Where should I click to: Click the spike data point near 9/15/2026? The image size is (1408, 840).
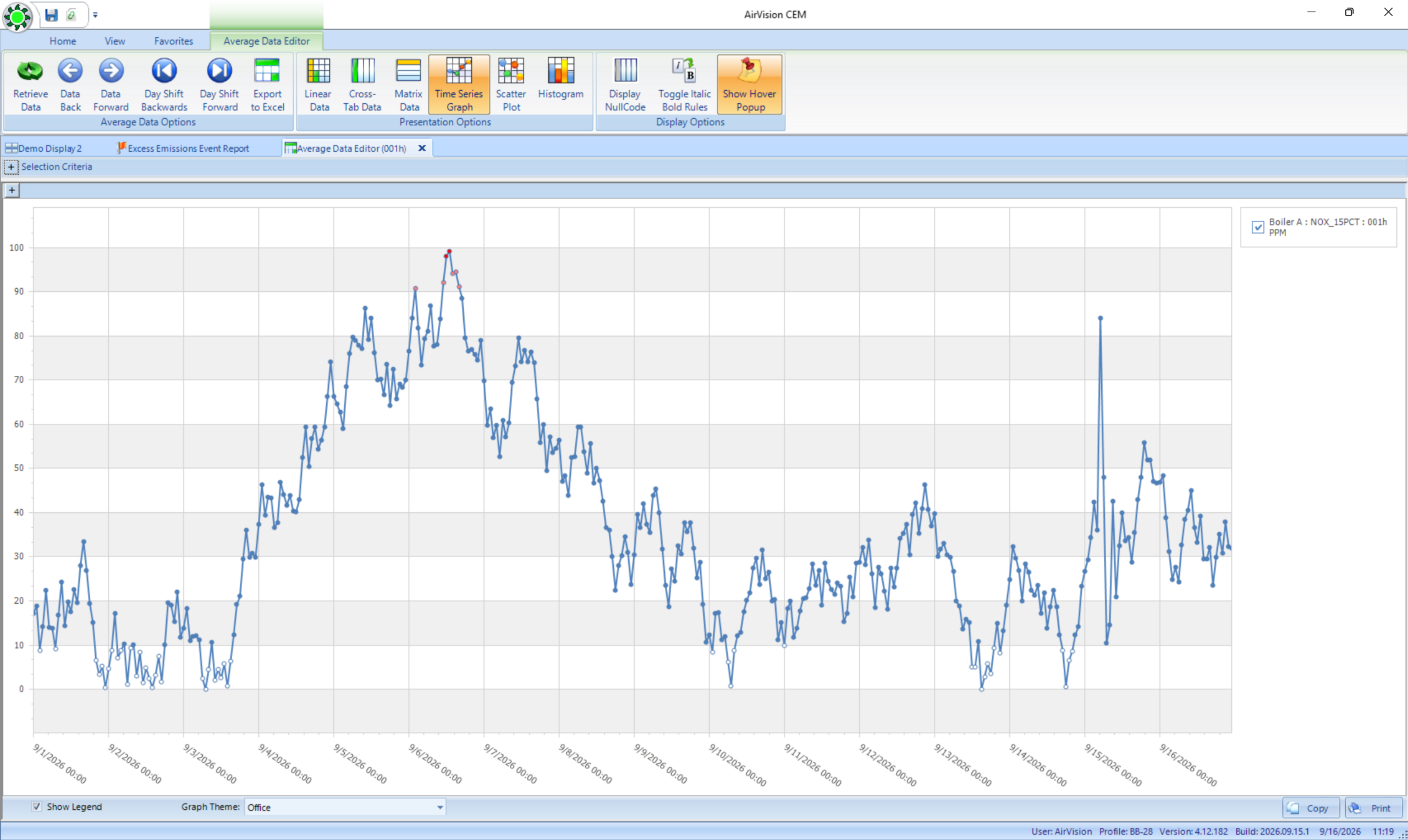1100,318
